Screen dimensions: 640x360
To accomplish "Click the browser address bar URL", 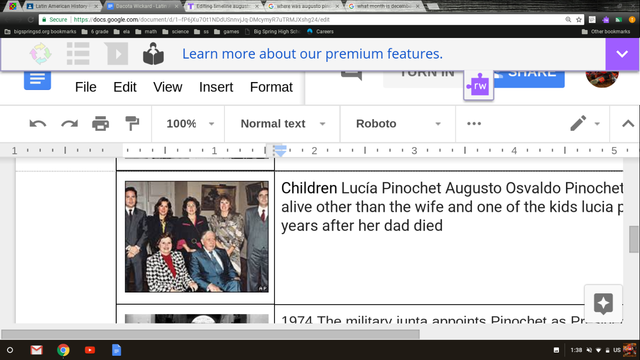I will (202, 20).
